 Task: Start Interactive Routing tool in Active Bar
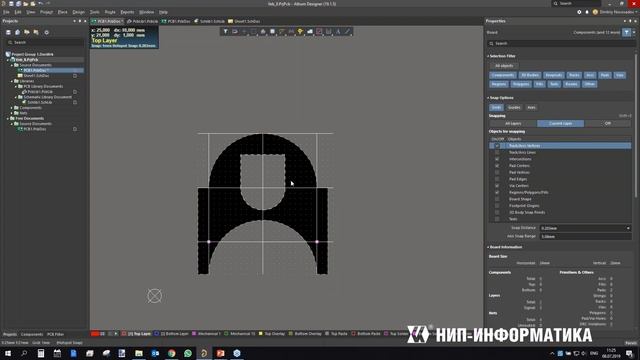click(282, 31)
